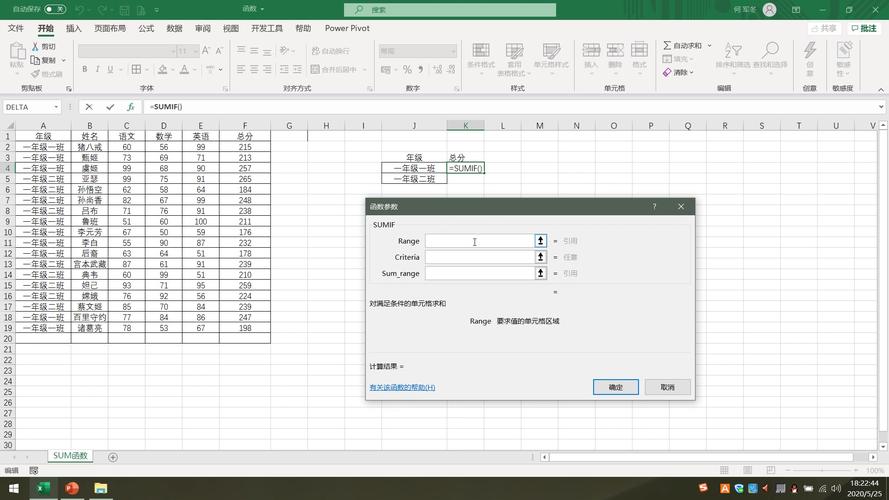This screenshot has height=500, width=889.
Task: Expand the formula bar
Action: 881,107
